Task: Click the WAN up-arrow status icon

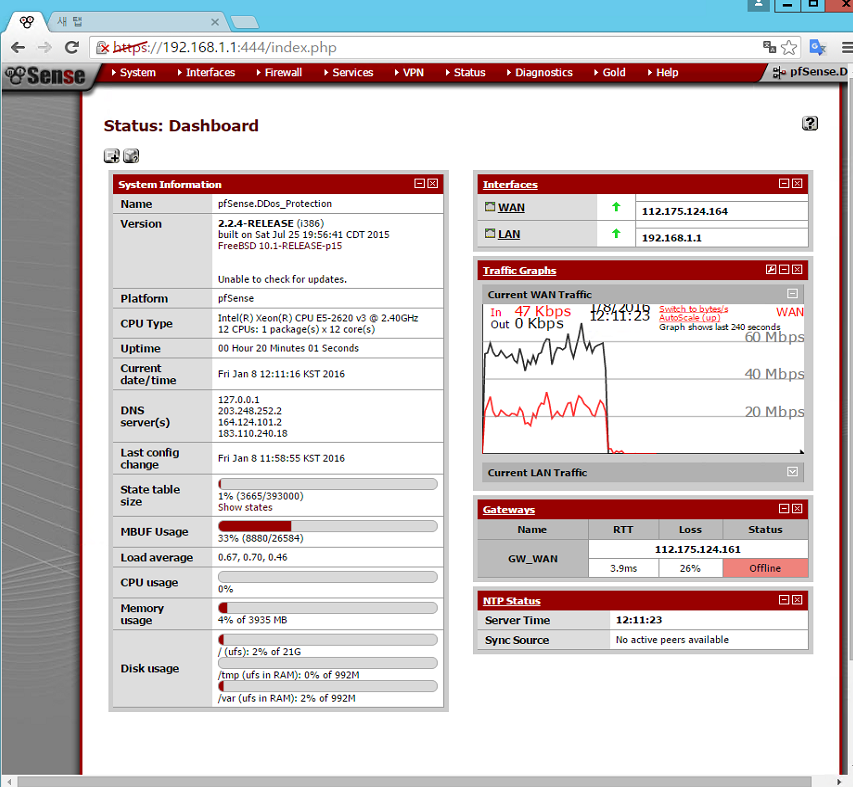Action: (616, 207)
